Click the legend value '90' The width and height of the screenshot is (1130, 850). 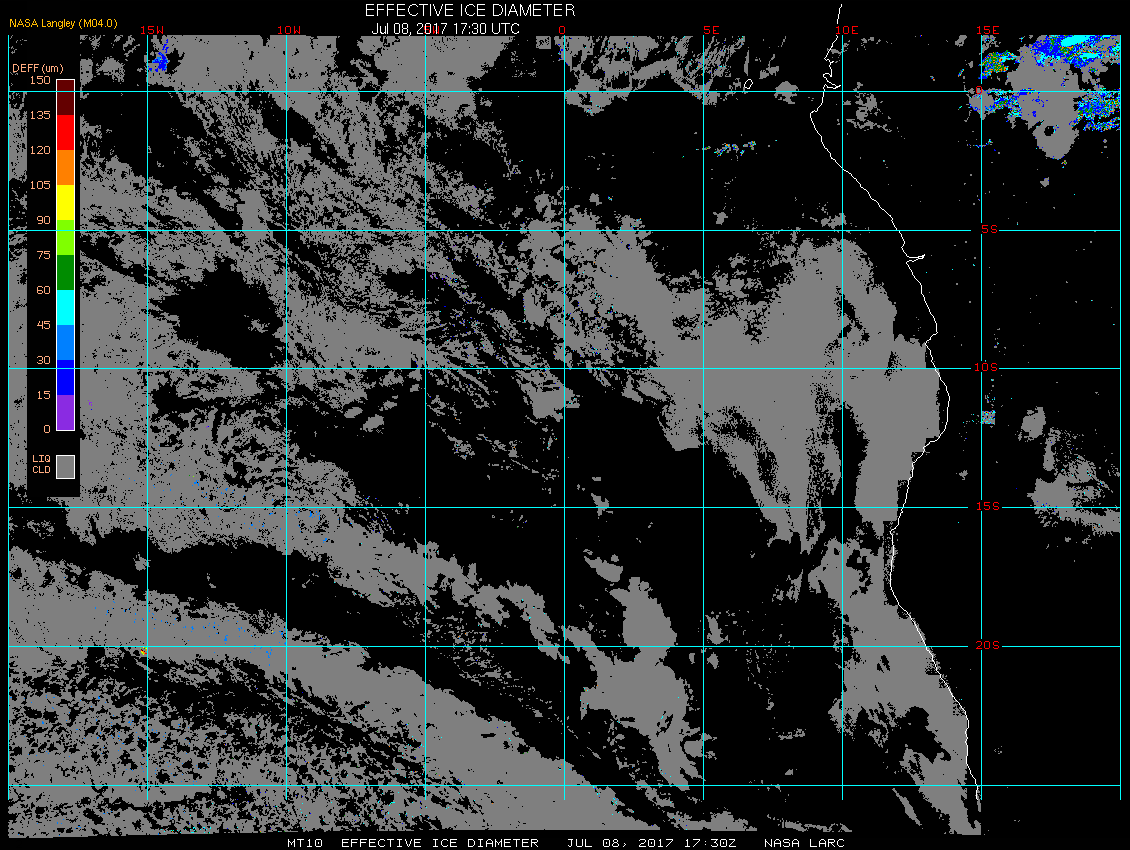[44, 220]
